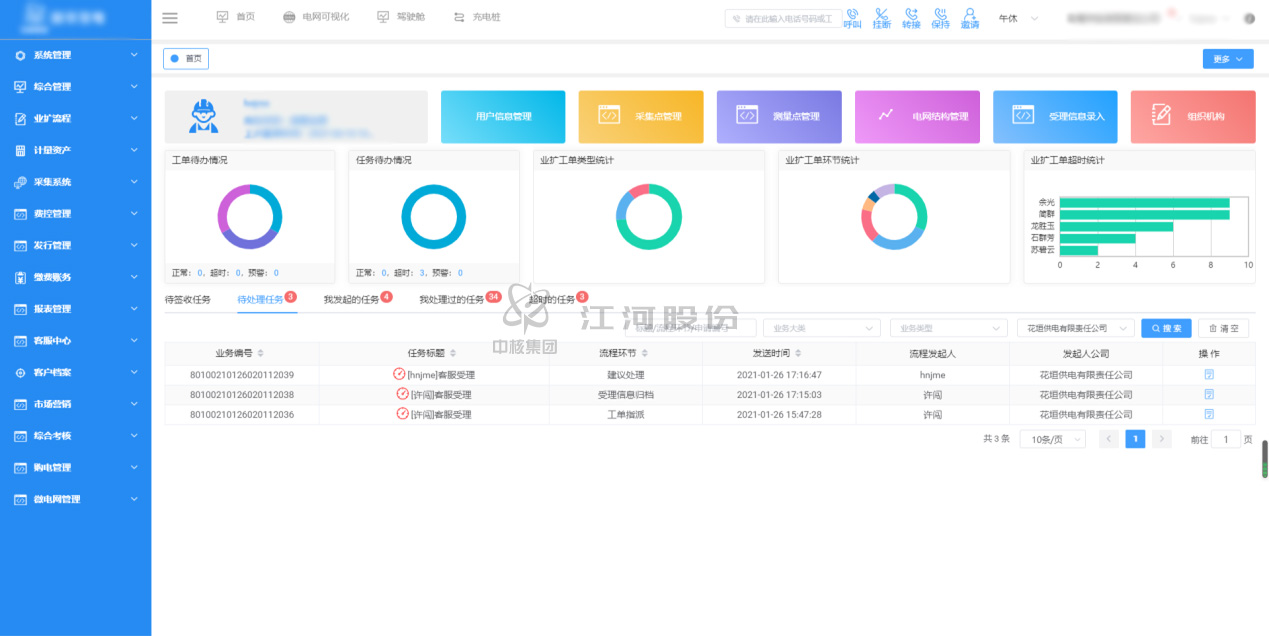The width and height of the screenshot is (1269, 636).
Task: Click the 邀请 invite icon
Action: 970,18
